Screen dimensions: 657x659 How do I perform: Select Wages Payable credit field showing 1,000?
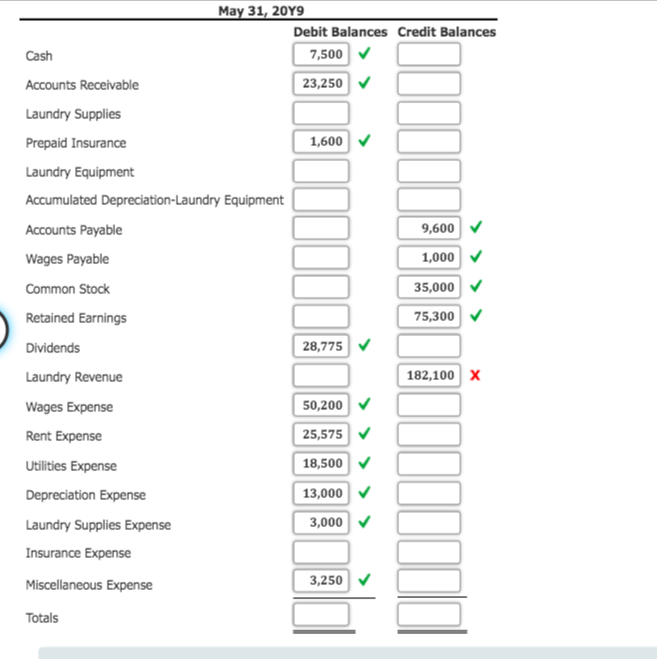(x=429, y=257)
